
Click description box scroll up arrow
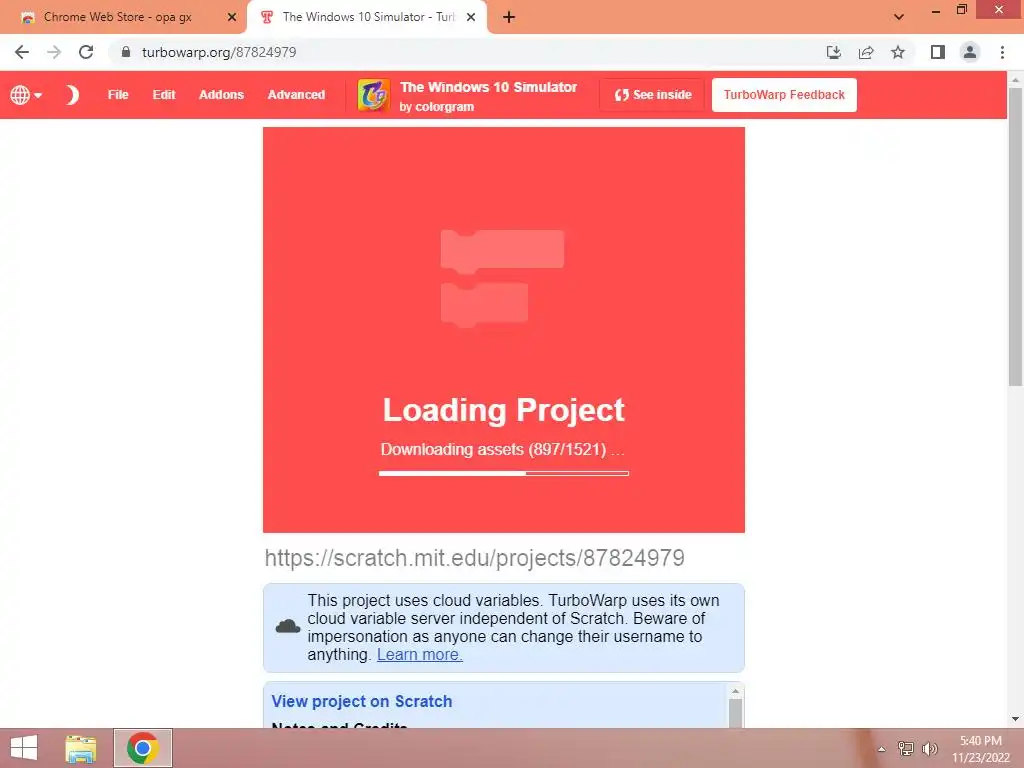click(735, 691)
